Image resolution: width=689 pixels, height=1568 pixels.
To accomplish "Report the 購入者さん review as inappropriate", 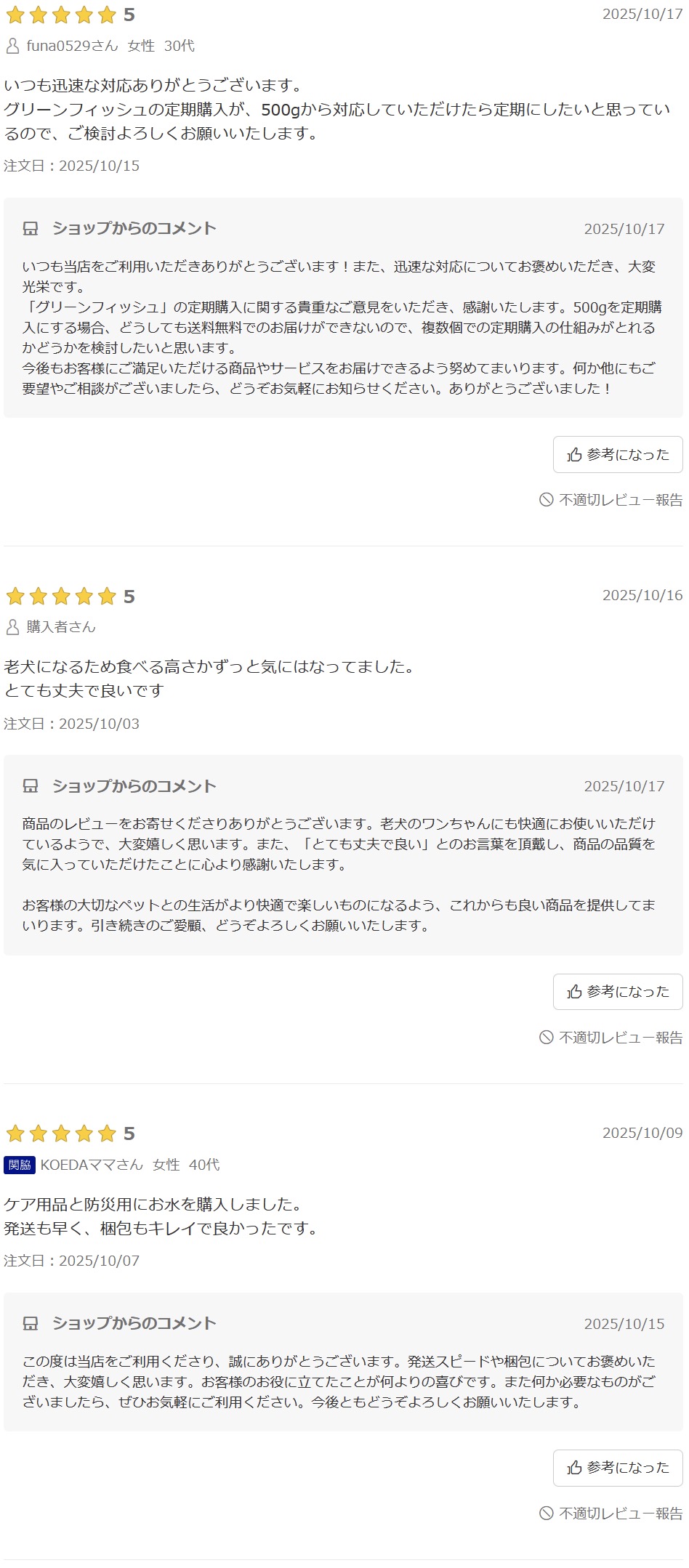I will pyautogui.click(x=611, y=1038).
